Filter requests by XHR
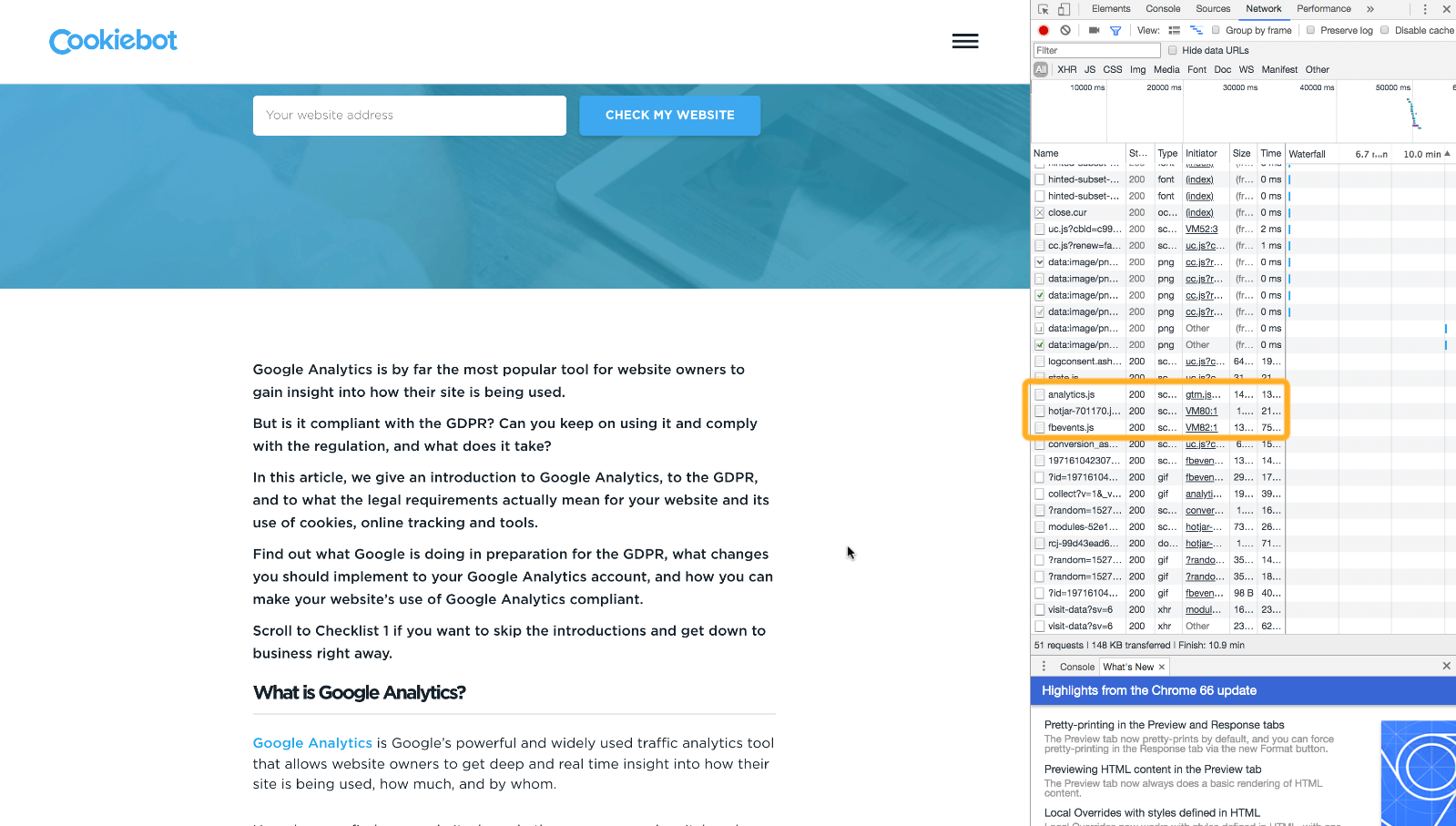 (x=1067, y=69)
